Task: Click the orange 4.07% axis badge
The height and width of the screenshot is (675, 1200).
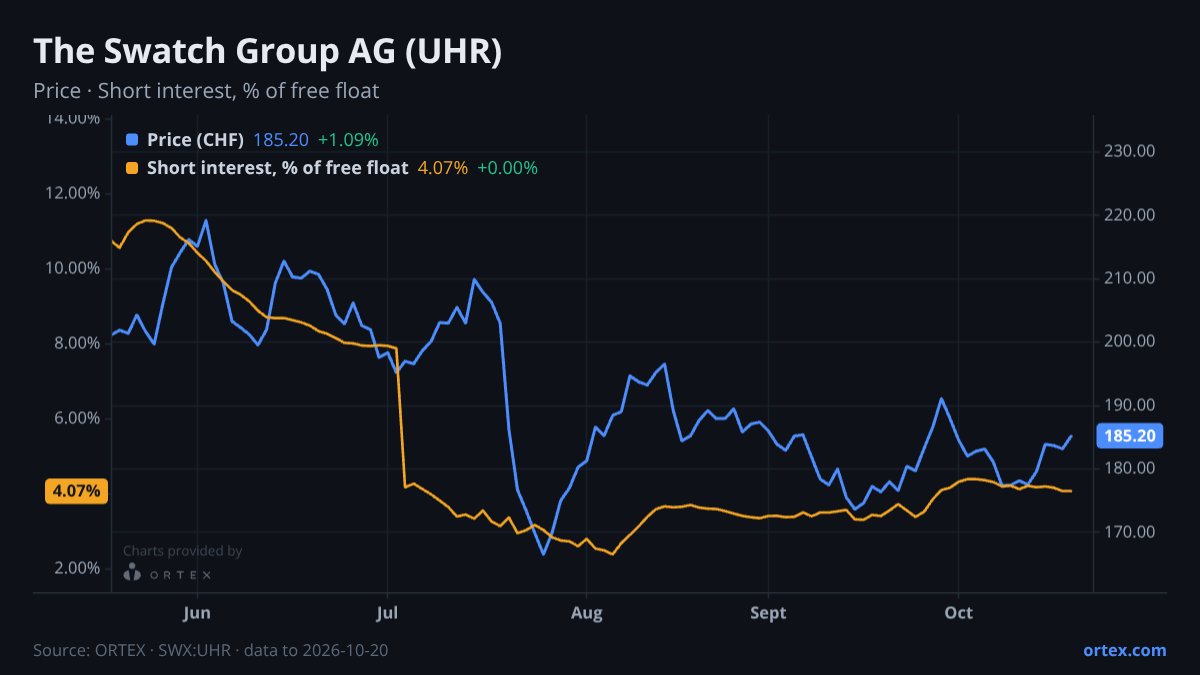Action: (76, 491)
